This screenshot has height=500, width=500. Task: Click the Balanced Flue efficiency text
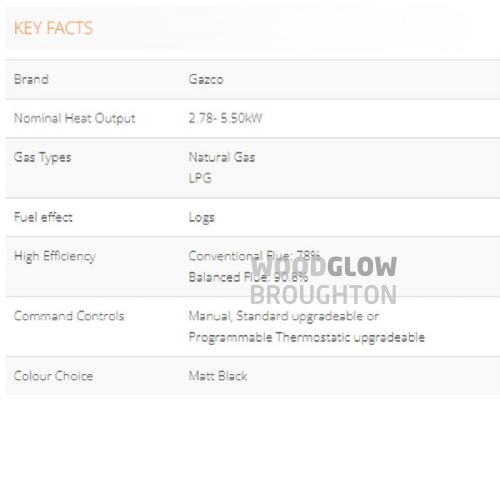(248, 277)
